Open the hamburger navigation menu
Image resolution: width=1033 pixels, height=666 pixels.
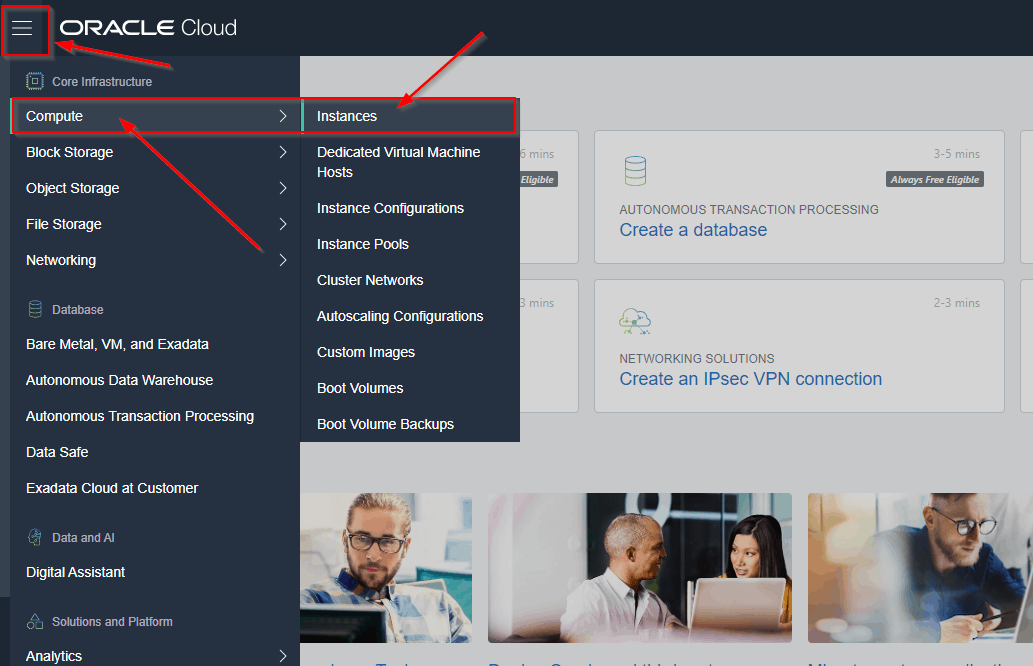[x=22, y=28]
